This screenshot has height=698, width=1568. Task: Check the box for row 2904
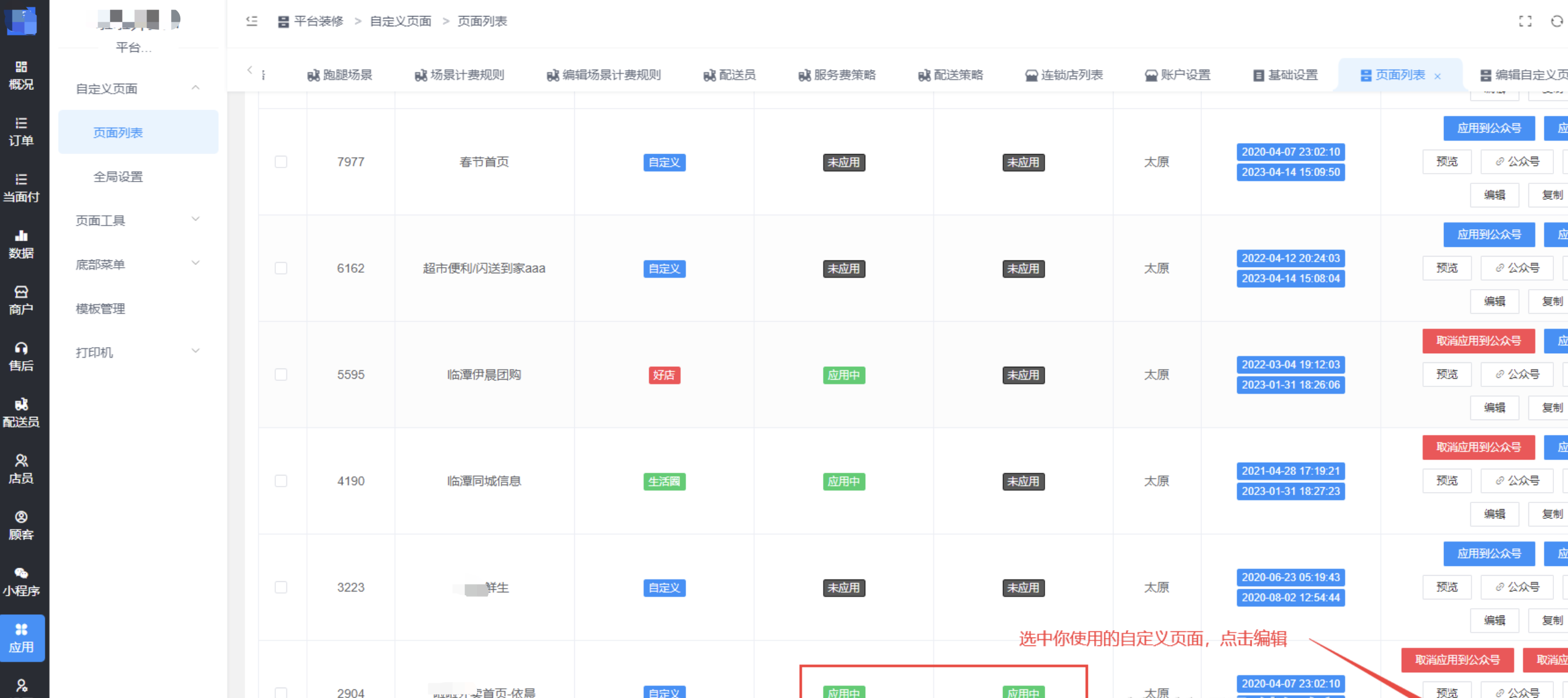pyautogui.click(x=281, y=692)
